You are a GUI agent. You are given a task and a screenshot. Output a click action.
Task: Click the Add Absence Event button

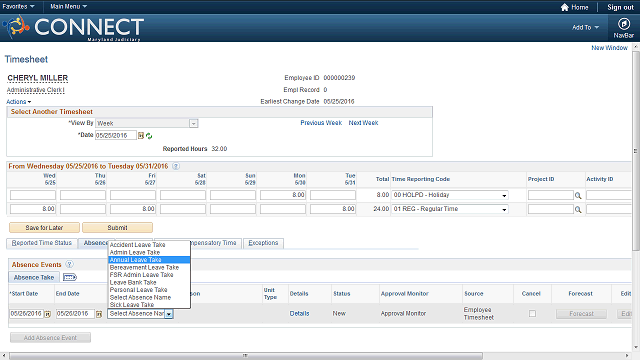(50, 338)
